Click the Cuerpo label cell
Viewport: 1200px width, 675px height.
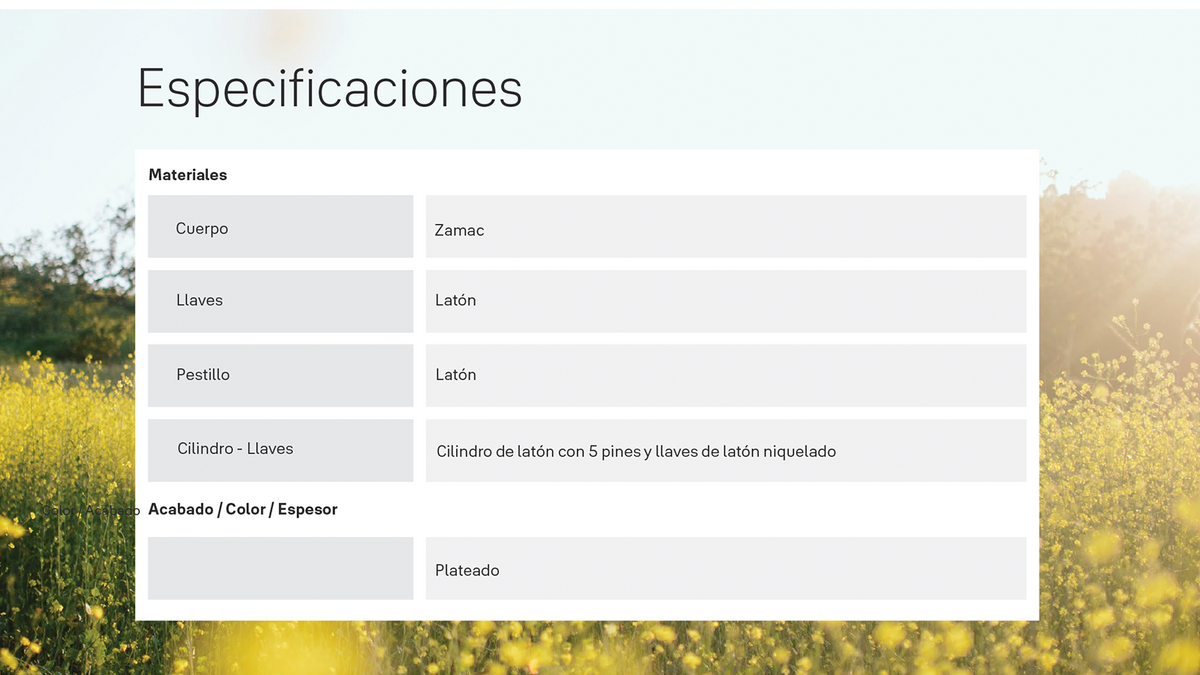(x=280, y=226)
